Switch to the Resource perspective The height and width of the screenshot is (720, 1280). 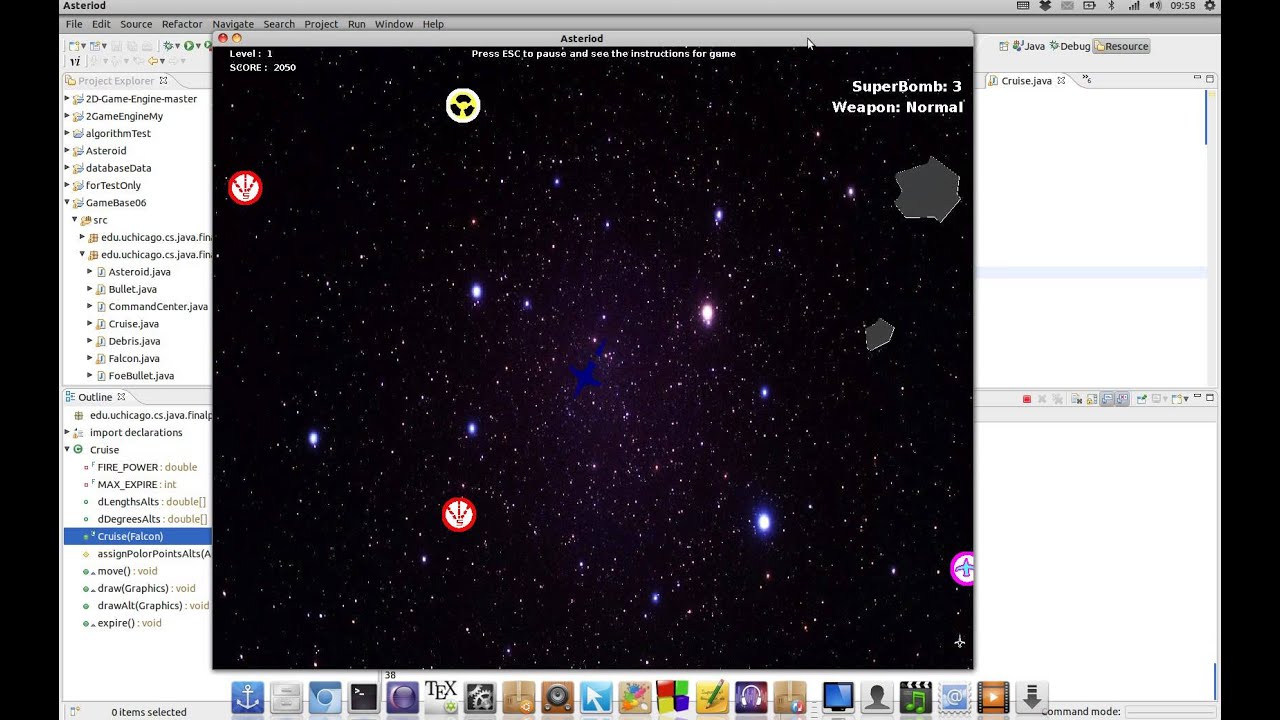pyautogui.click(x=1122, y=46)
